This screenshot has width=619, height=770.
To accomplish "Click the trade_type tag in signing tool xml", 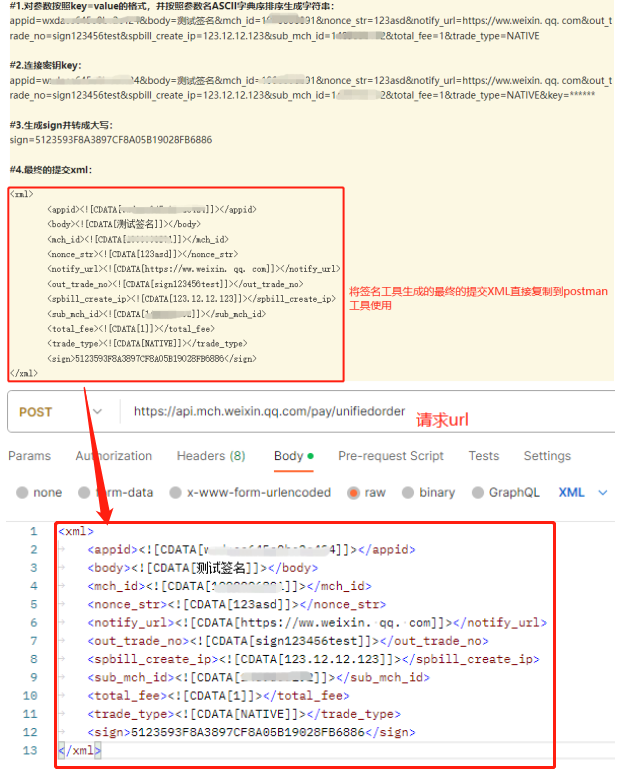I will coord(147,343).
